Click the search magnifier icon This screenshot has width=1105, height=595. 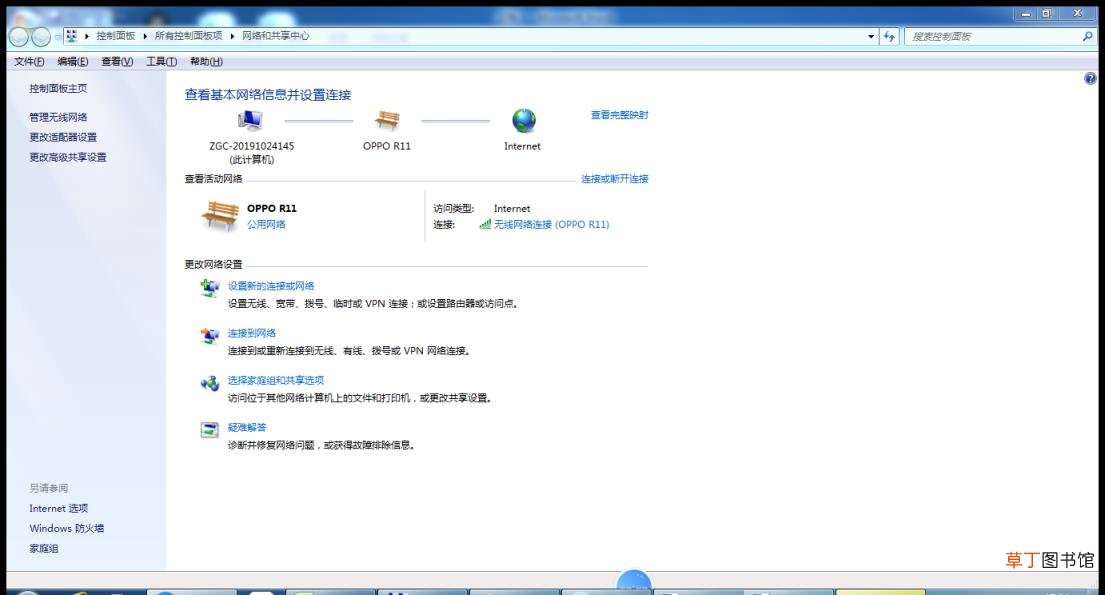point(1087,36)
